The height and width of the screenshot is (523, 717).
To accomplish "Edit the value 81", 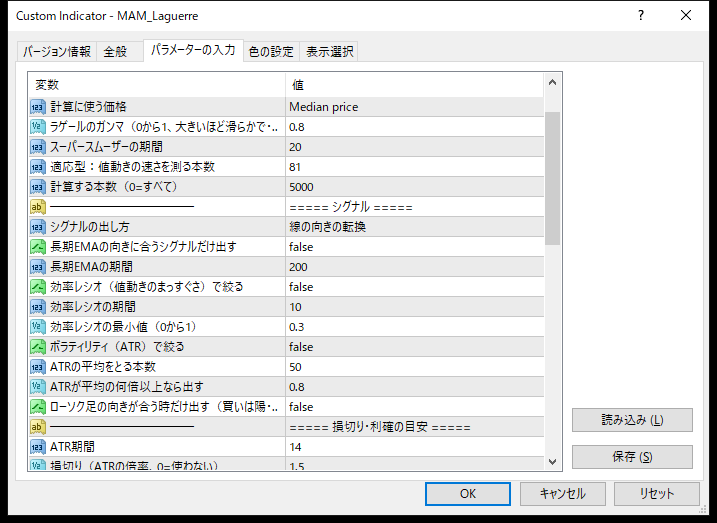I will tap(415, 167).
